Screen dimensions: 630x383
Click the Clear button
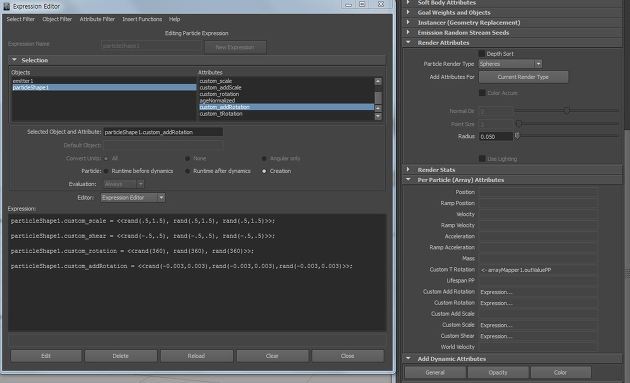pyautogui.click(x=272, y=356)
